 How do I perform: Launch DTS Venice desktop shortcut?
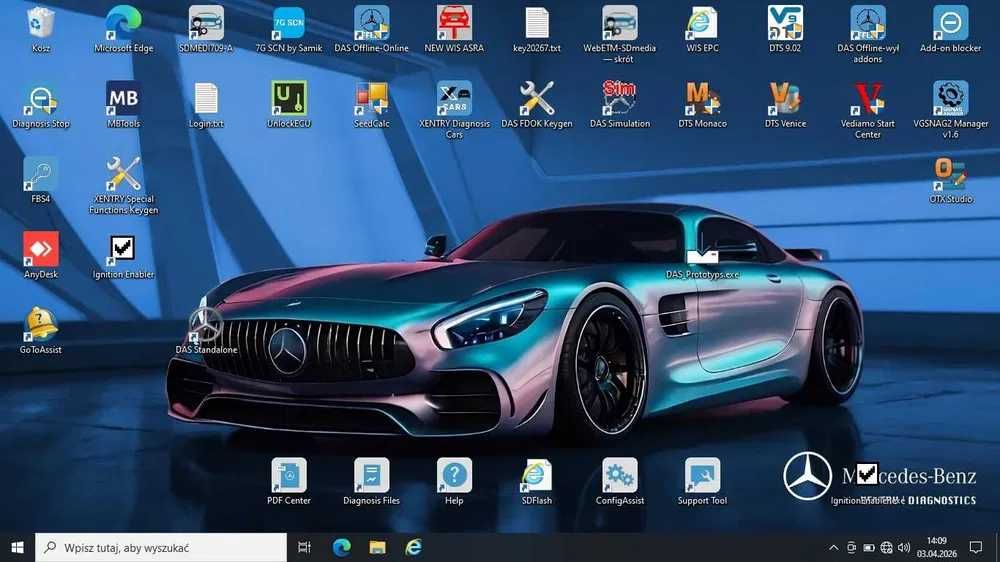coord(785,99)
